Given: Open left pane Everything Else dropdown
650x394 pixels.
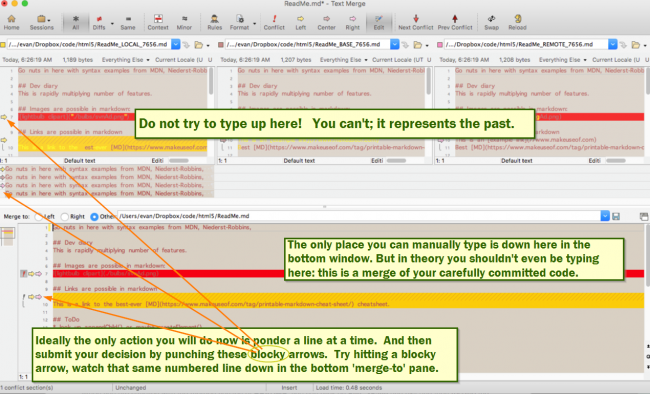Looking at the screenshot, I should [126, 60].
